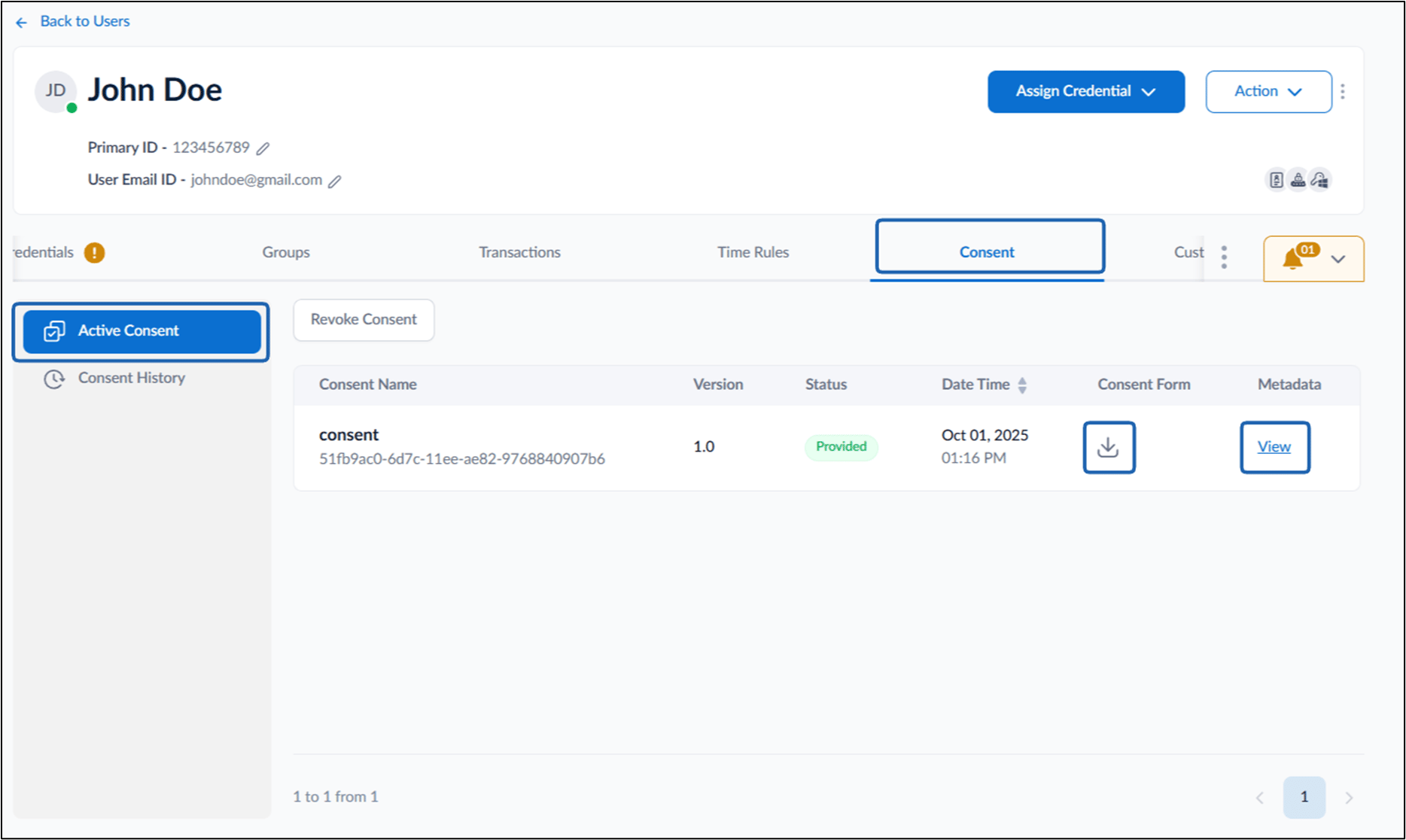Image resolution: width=1406 pixels, height=840 pixels.
Task: Open the three-dot menu beside Action
Action: (1343, 92)
